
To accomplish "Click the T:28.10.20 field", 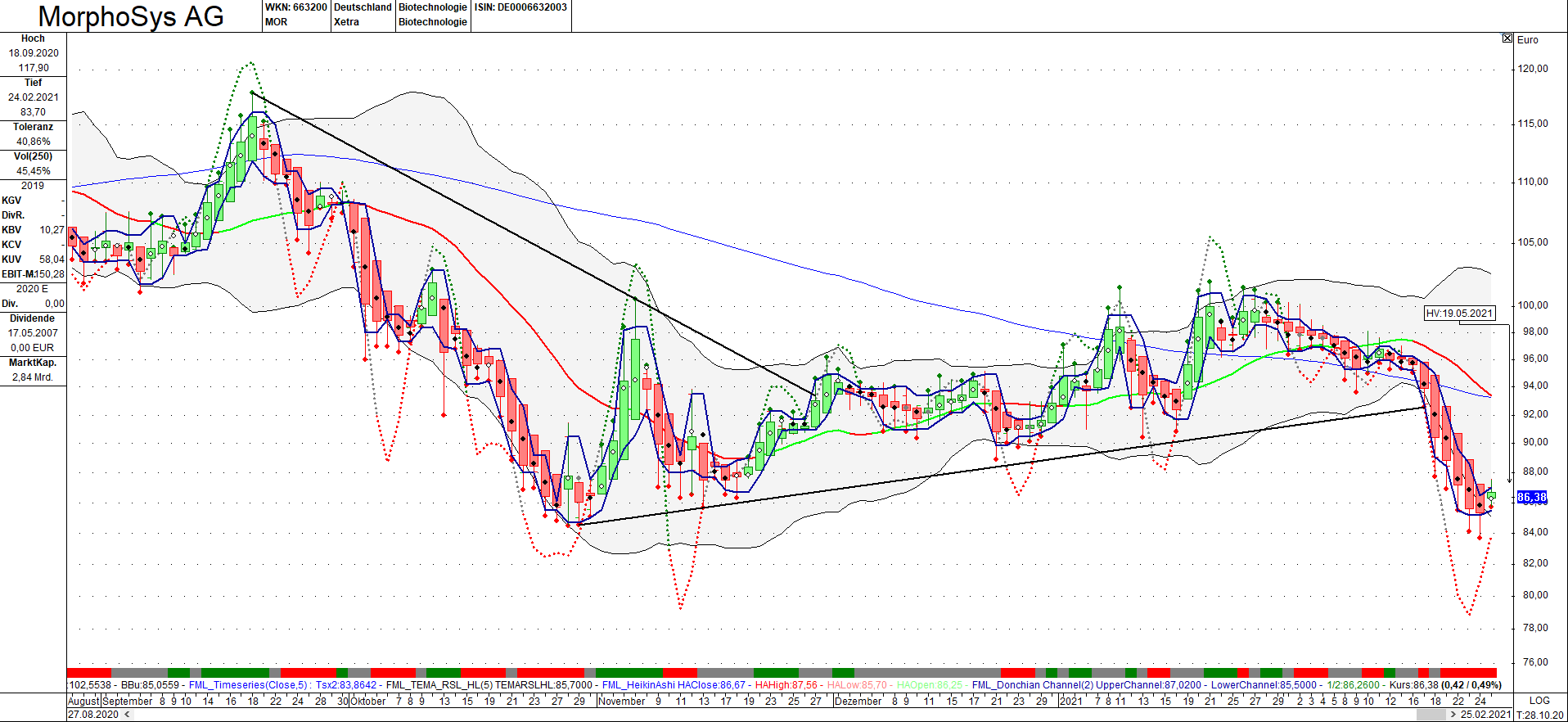I will tap(1540, 715).
